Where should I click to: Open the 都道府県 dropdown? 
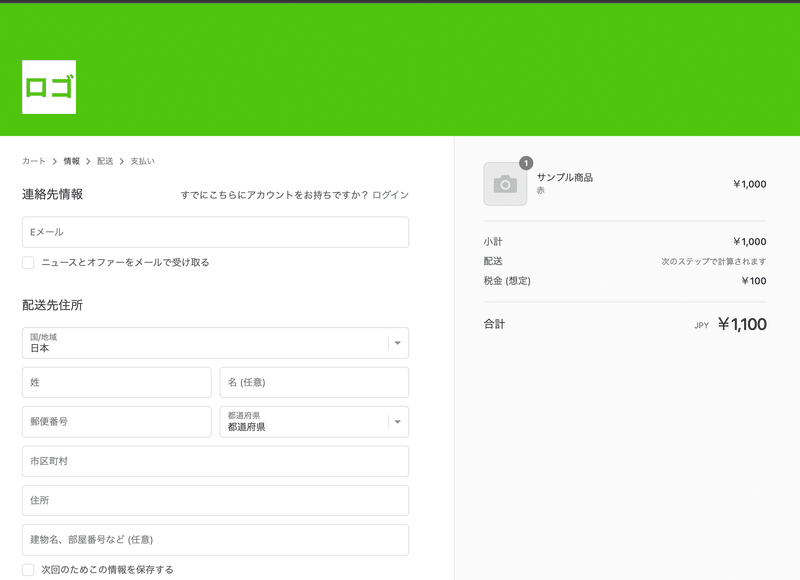pos(314,422)
